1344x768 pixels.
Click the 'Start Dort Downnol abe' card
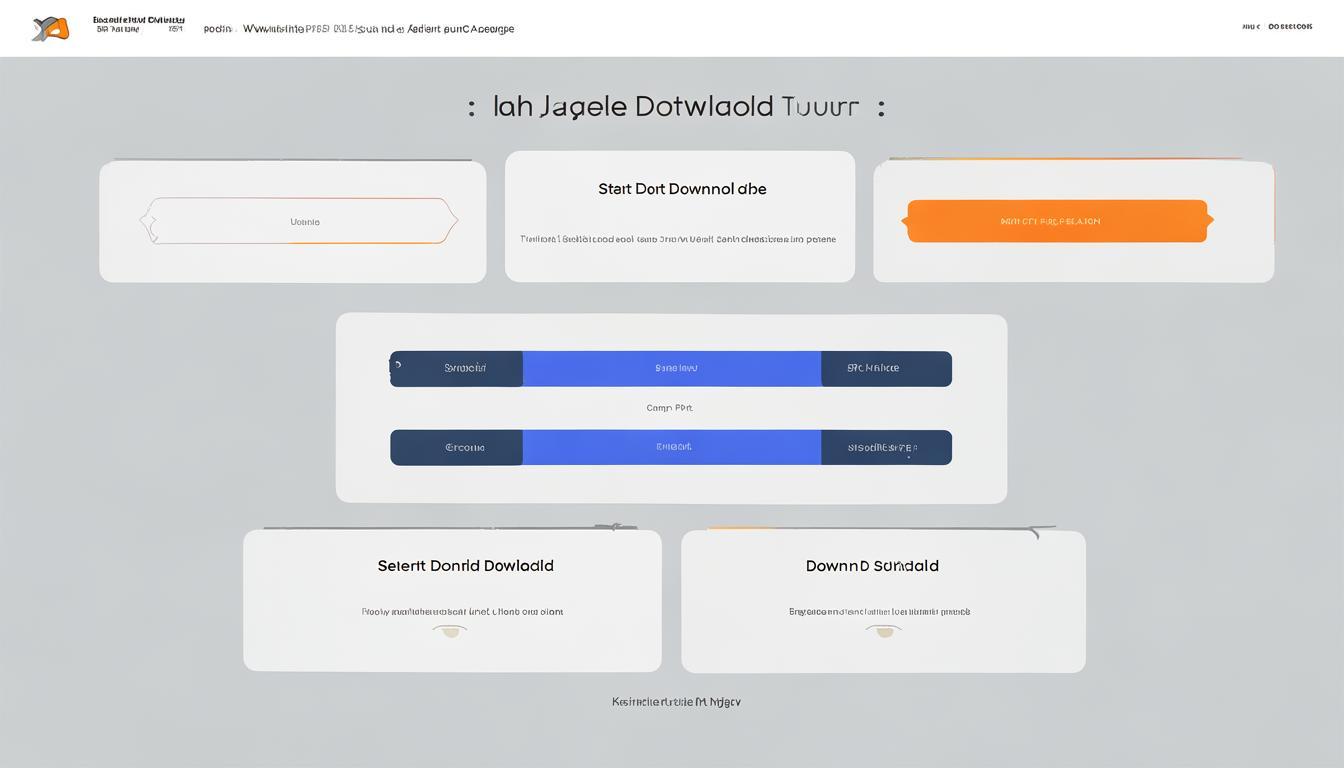pos(680,217)
